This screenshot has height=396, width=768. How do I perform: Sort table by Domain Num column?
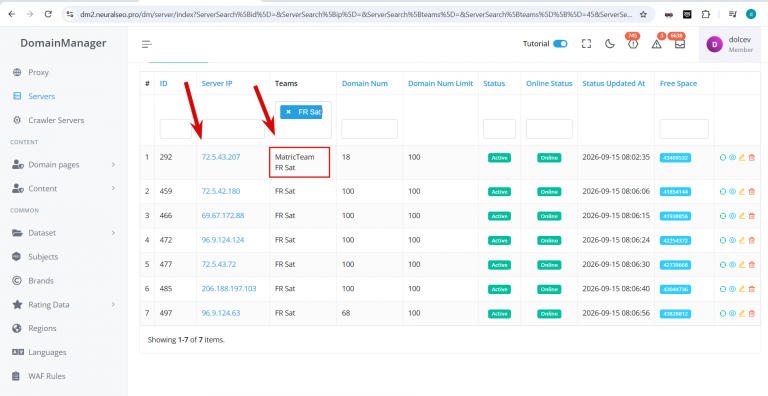point(365,84)
